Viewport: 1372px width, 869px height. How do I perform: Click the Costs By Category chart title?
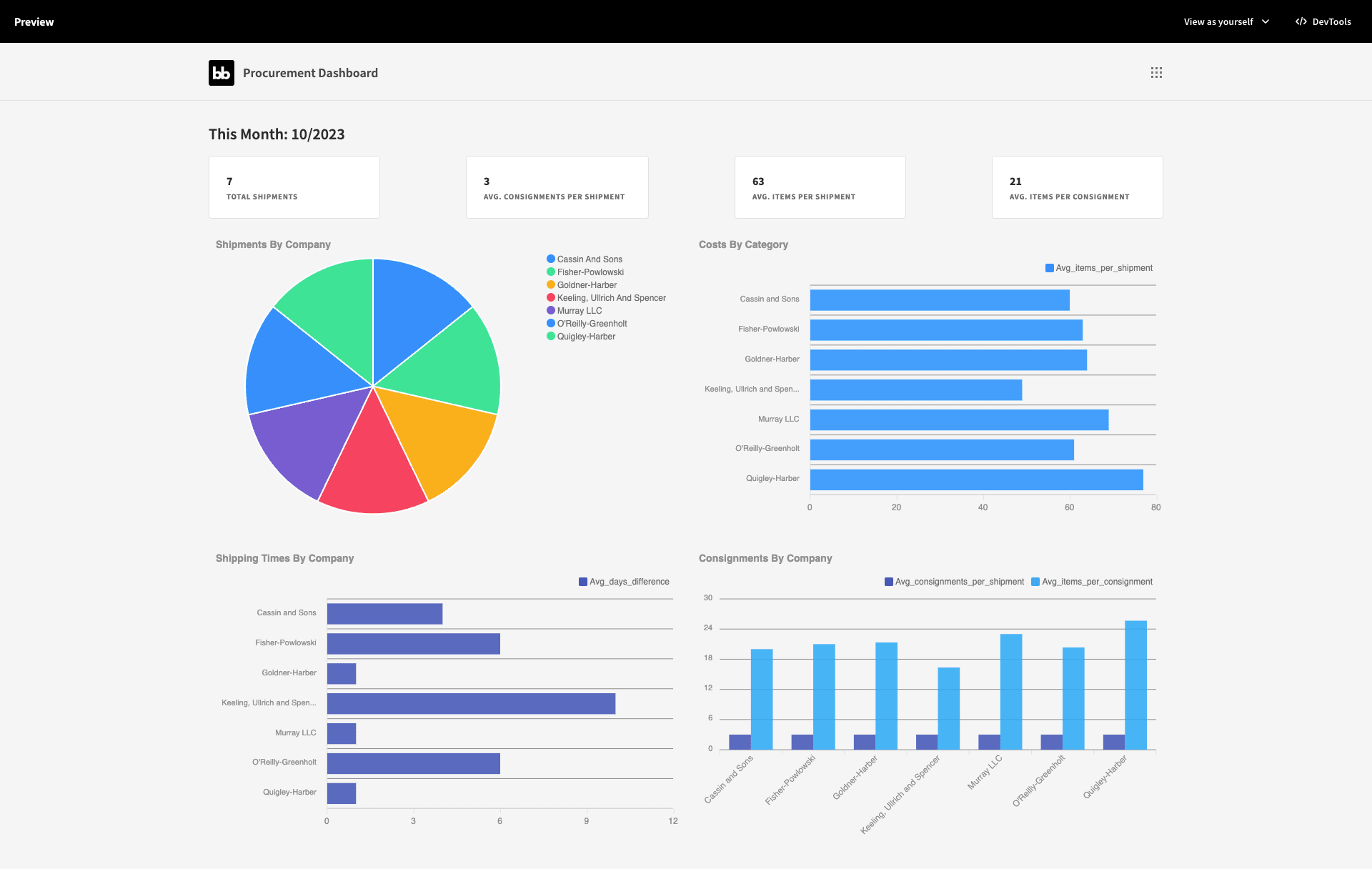tap(743, 244)
